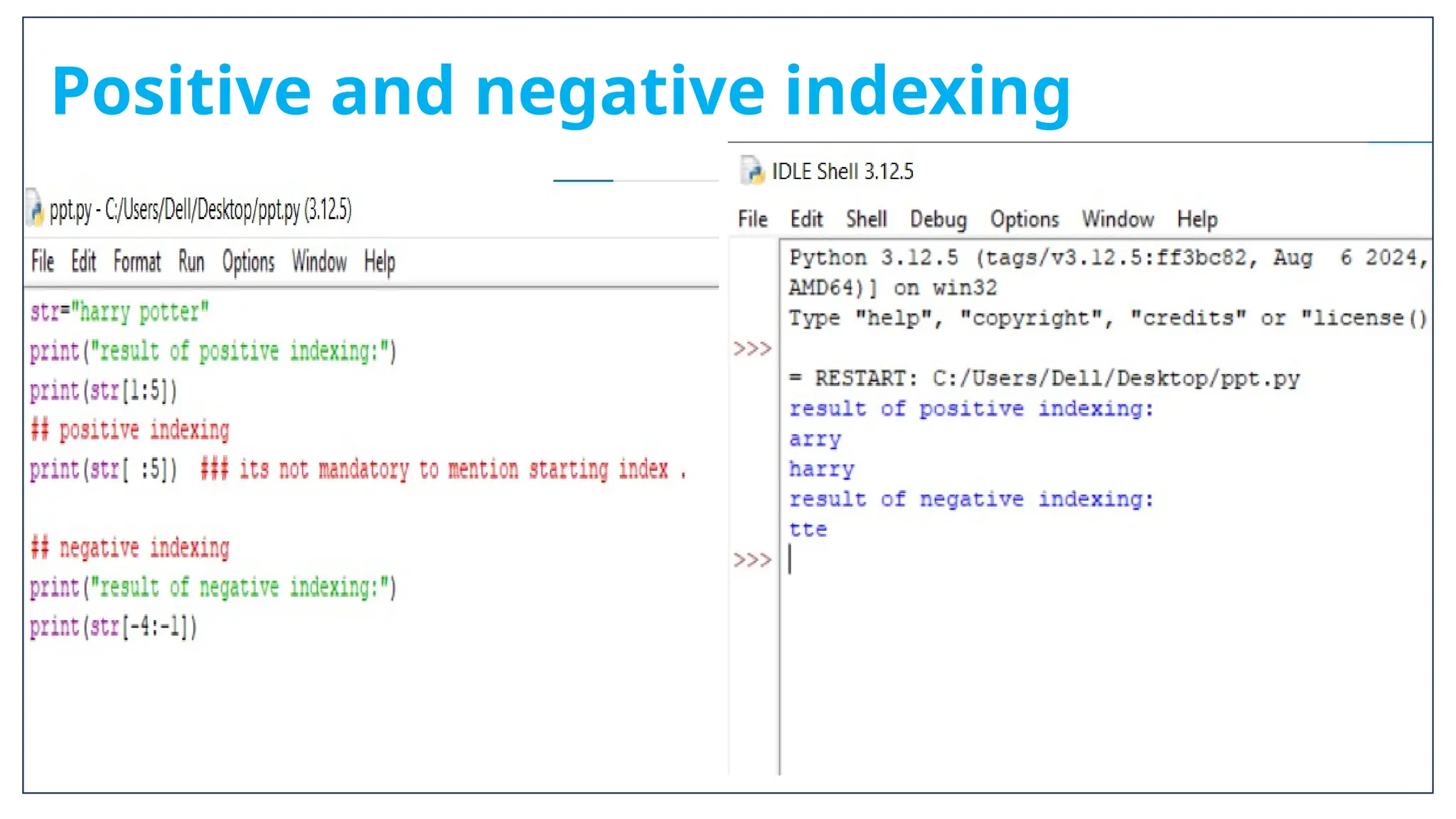Open File menu in IDLE Shell
Viewport: 1456px width, 819px height.
click(x=753, y=219)
